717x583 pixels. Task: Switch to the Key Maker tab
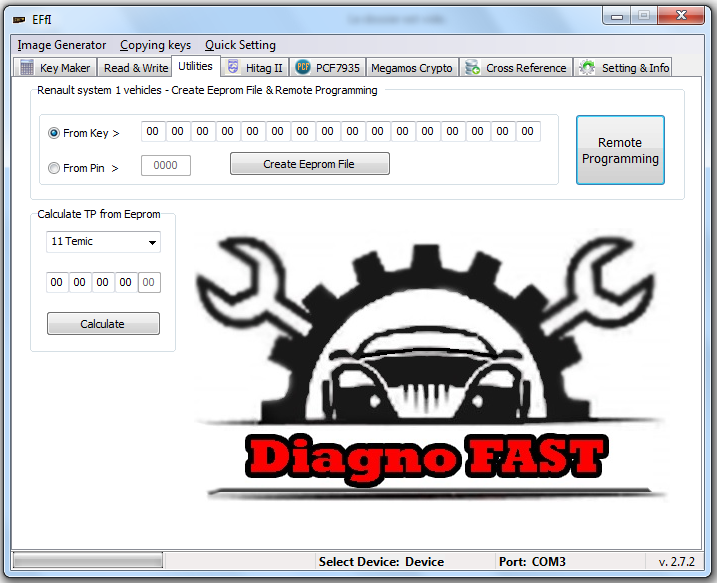coord(55,68)
